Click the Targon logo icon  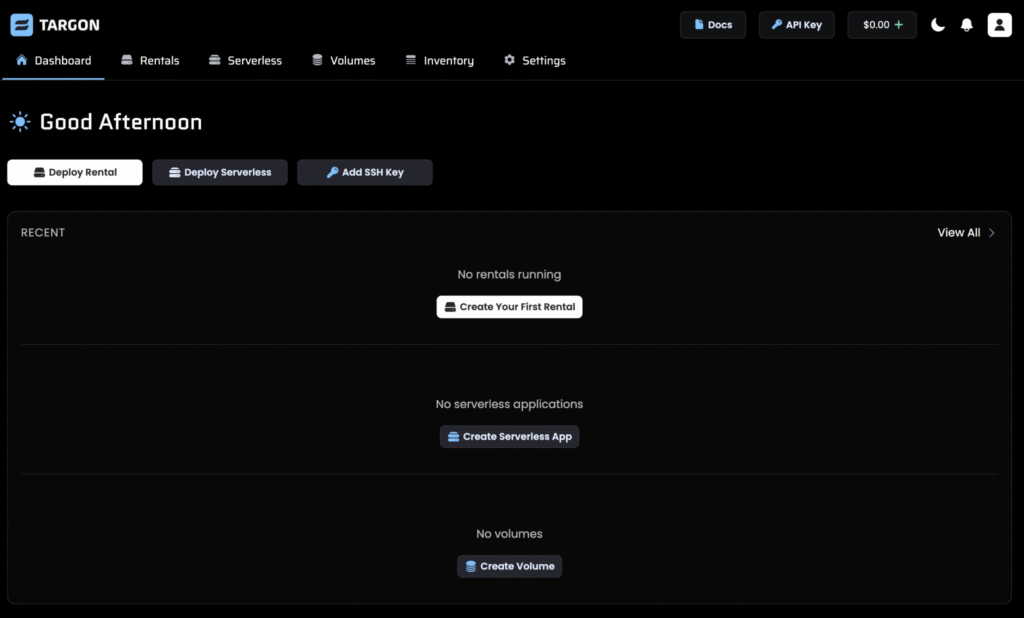click(21, 25)
